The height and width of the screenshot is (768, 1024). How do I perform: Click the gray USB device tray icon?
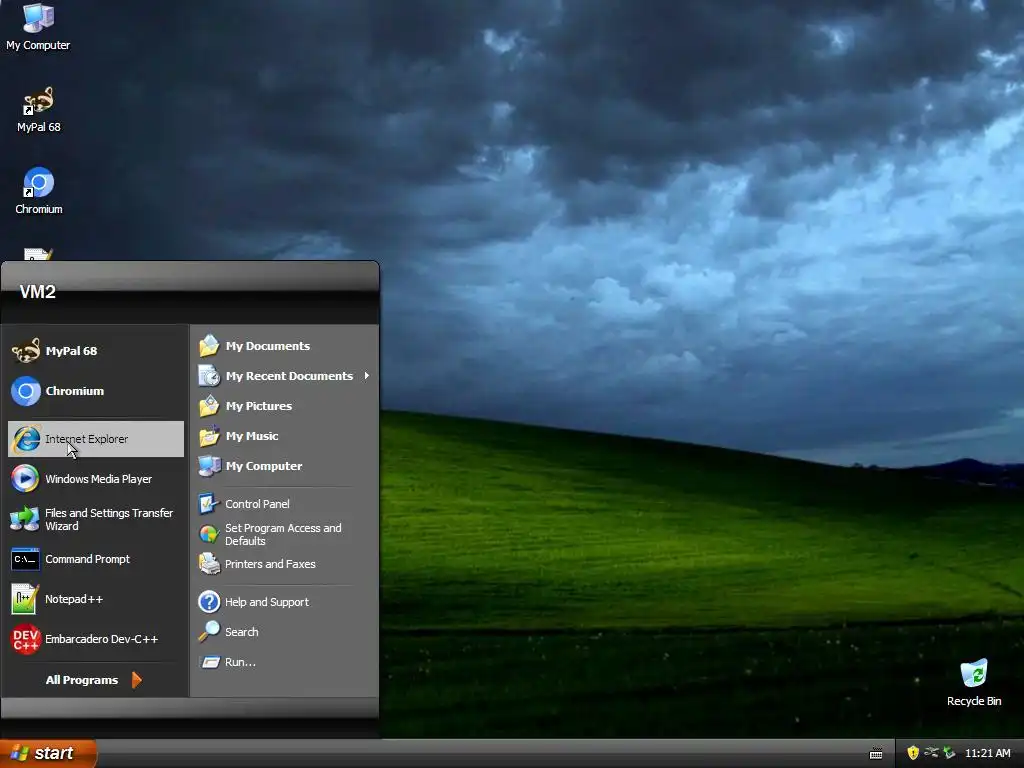click(x=931, y=753)
